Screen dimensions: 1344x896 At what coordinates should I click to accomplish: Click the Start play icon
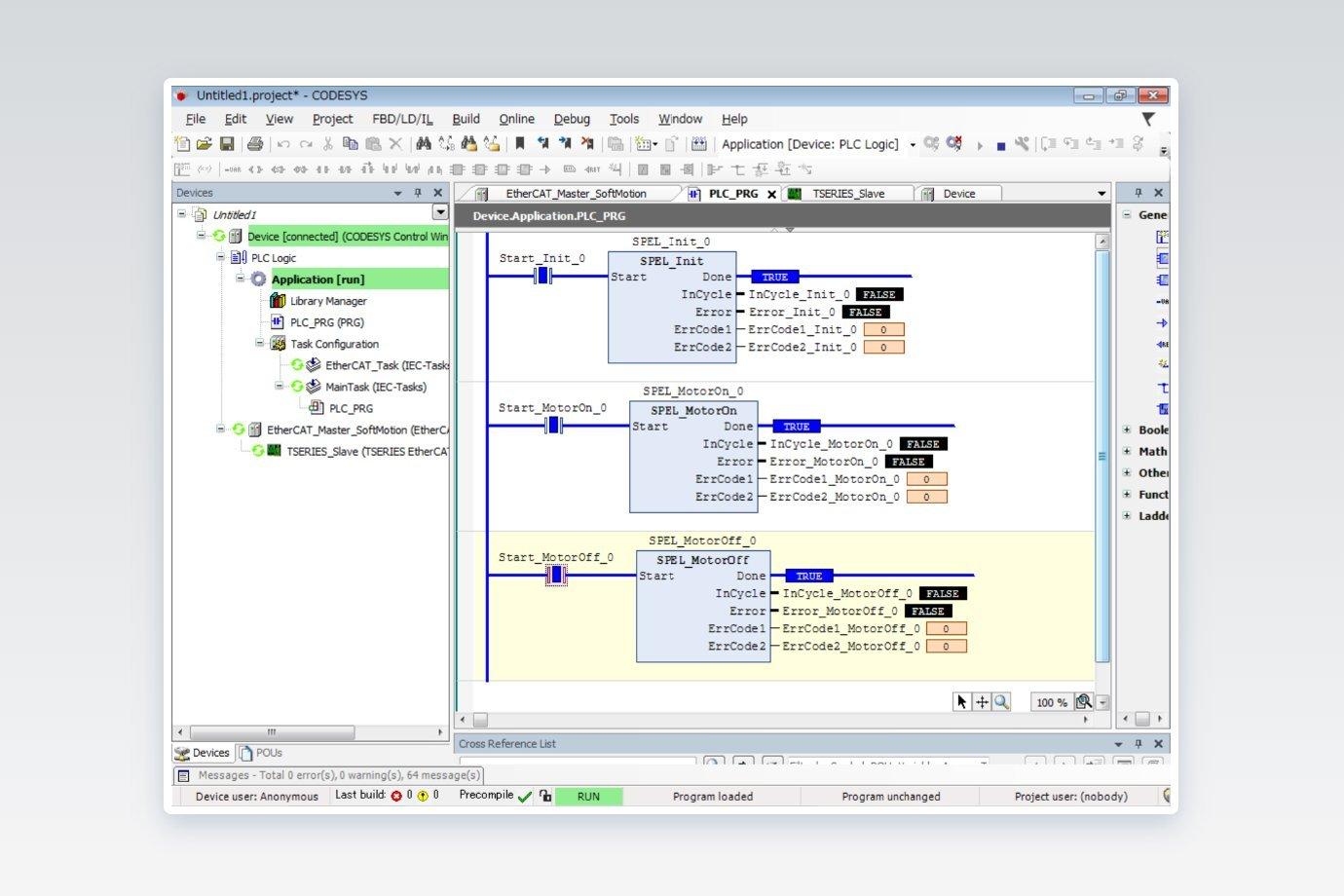pyautogui.click(x=980, y=145)
